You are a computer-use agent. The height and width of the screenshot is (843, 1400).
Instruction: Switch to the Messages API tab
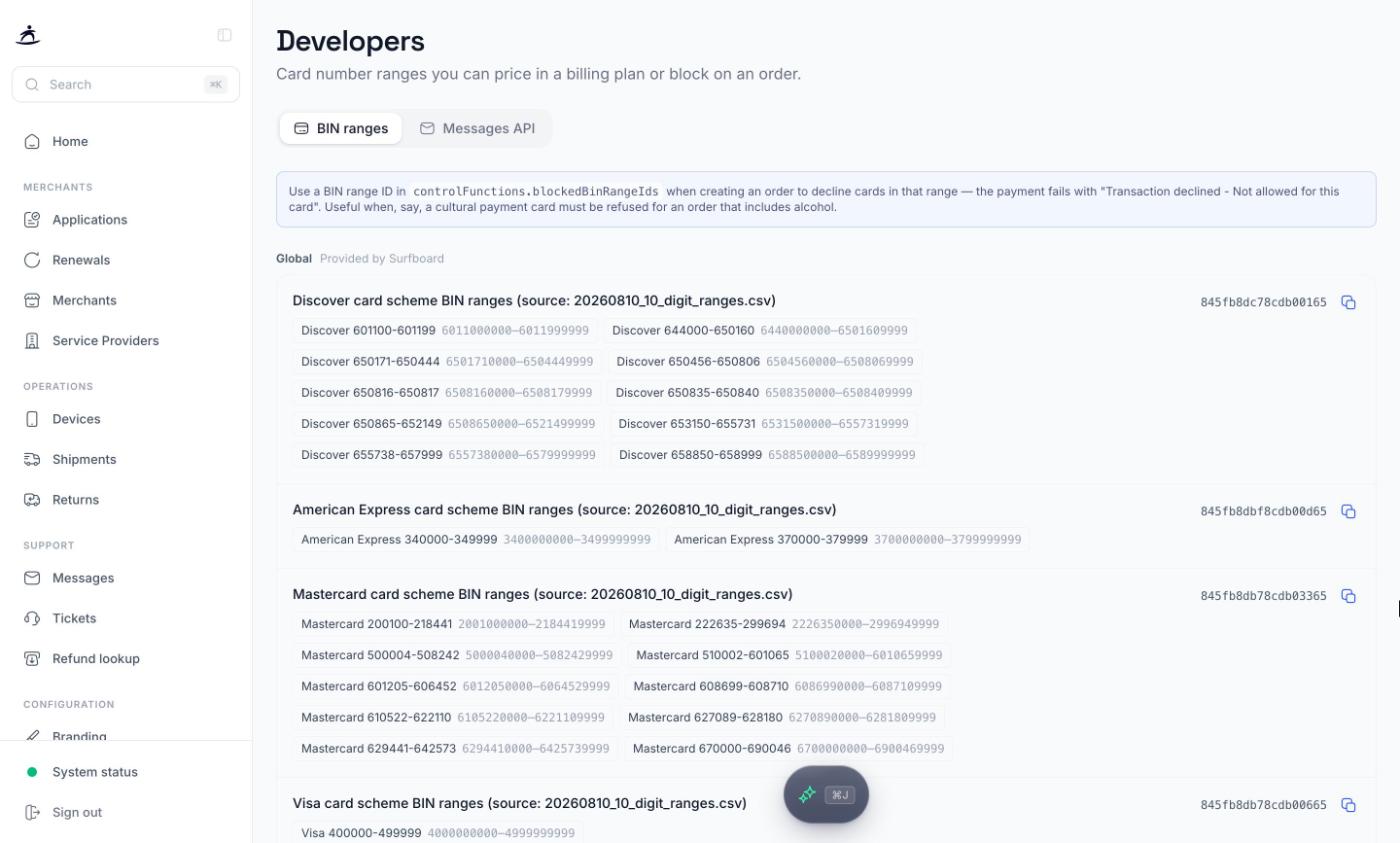coord(477,128)
